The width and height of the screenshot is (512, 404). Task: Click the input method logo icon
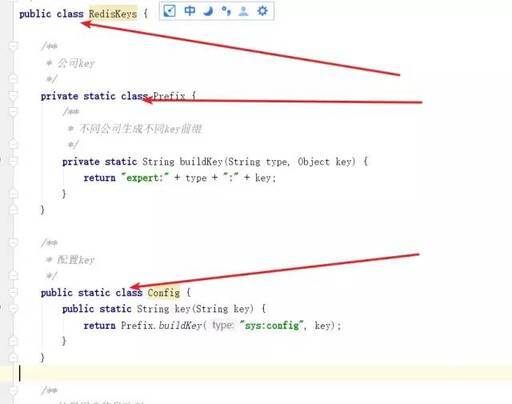(x=169, y=11)
